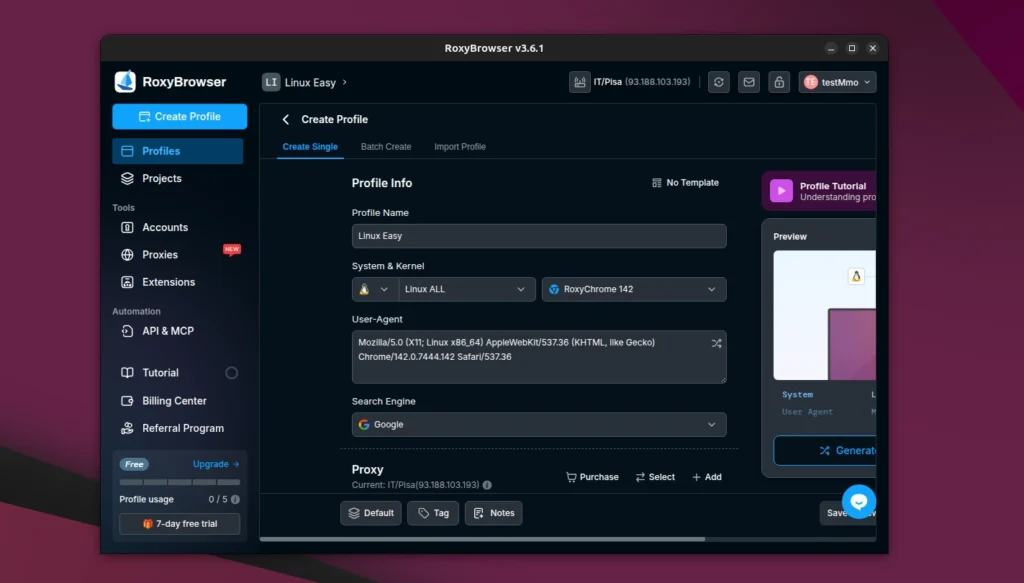
Task: Click the Create Profile button
Action: click(x=179, y=116)
